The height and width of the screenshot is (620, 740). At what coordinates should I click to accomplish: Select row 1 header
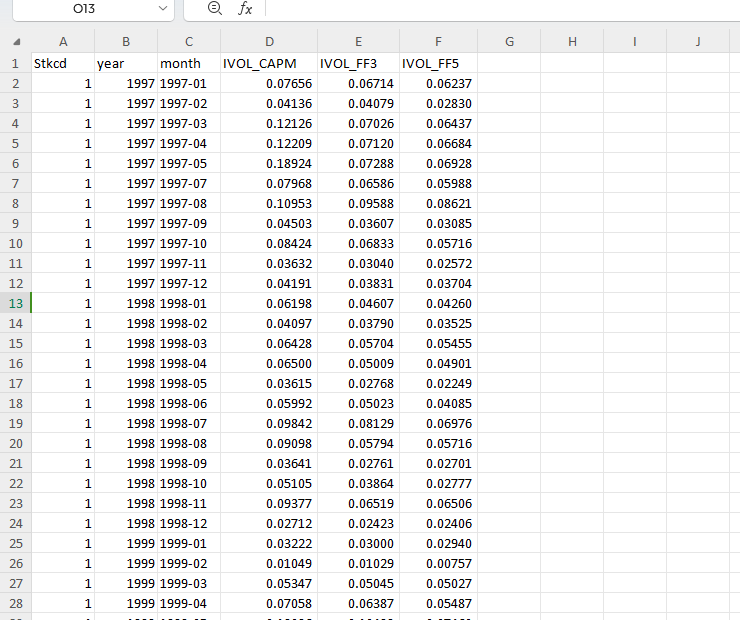pyautogui.click(x=16, y=63)
